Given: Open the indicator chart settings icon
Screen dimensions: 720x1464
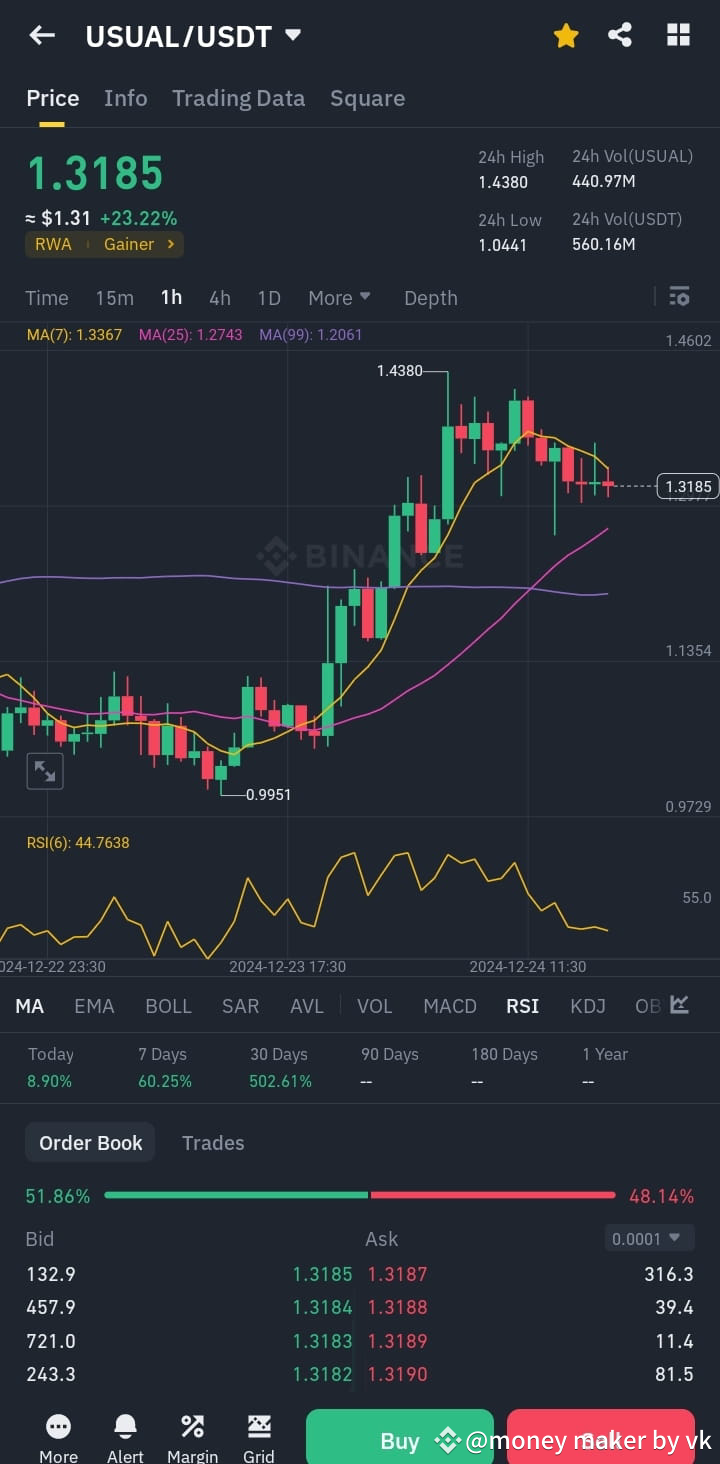Looking at the screenshot, I should click(680, 1004).
